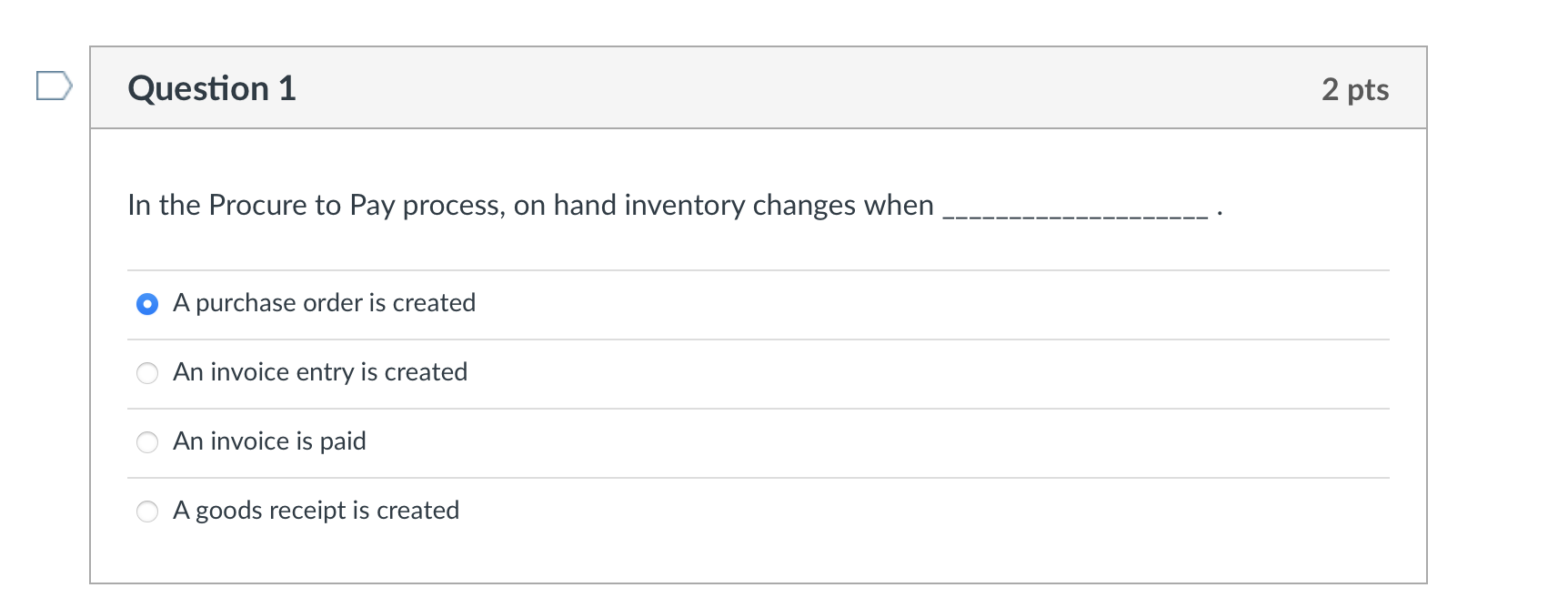Click the answer label 'An invoice is paid'

[x=269, y=441]
